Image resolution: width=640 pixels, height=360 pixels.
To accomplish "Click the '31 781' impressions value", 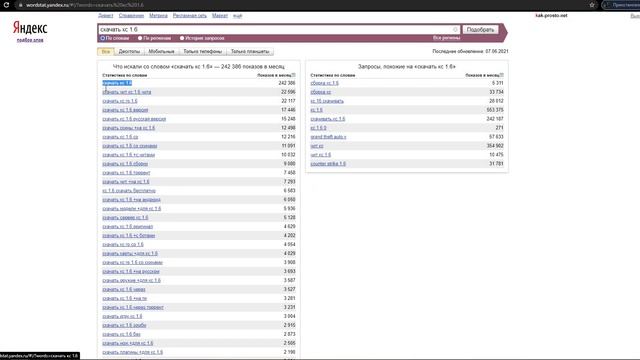I will click(x=496, y=164).
